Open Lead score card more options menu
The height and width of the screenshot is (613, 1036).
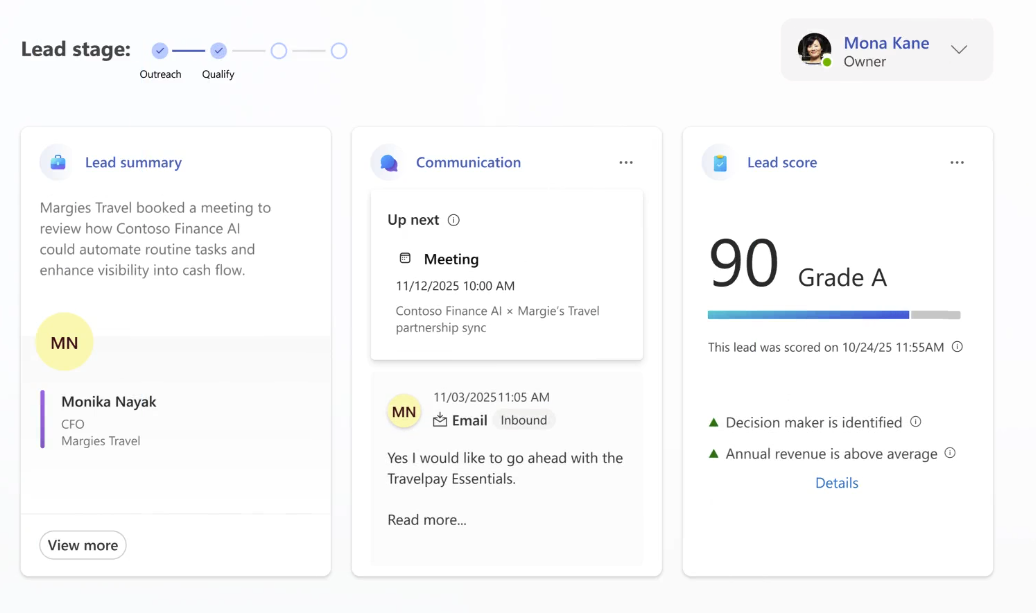pos(957,162)
